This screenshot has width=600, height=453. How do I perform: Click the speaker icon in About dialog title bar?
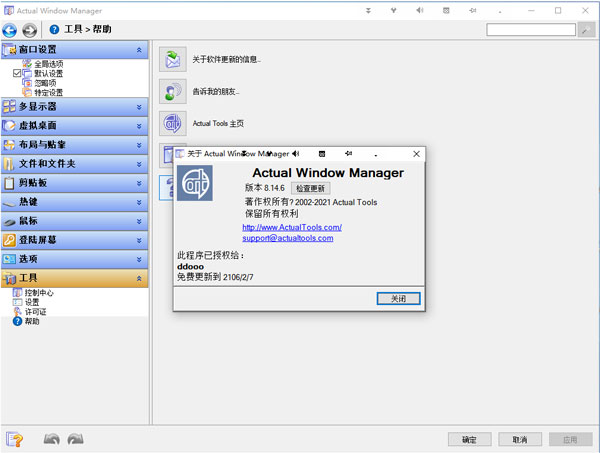[x=295, y=154]
